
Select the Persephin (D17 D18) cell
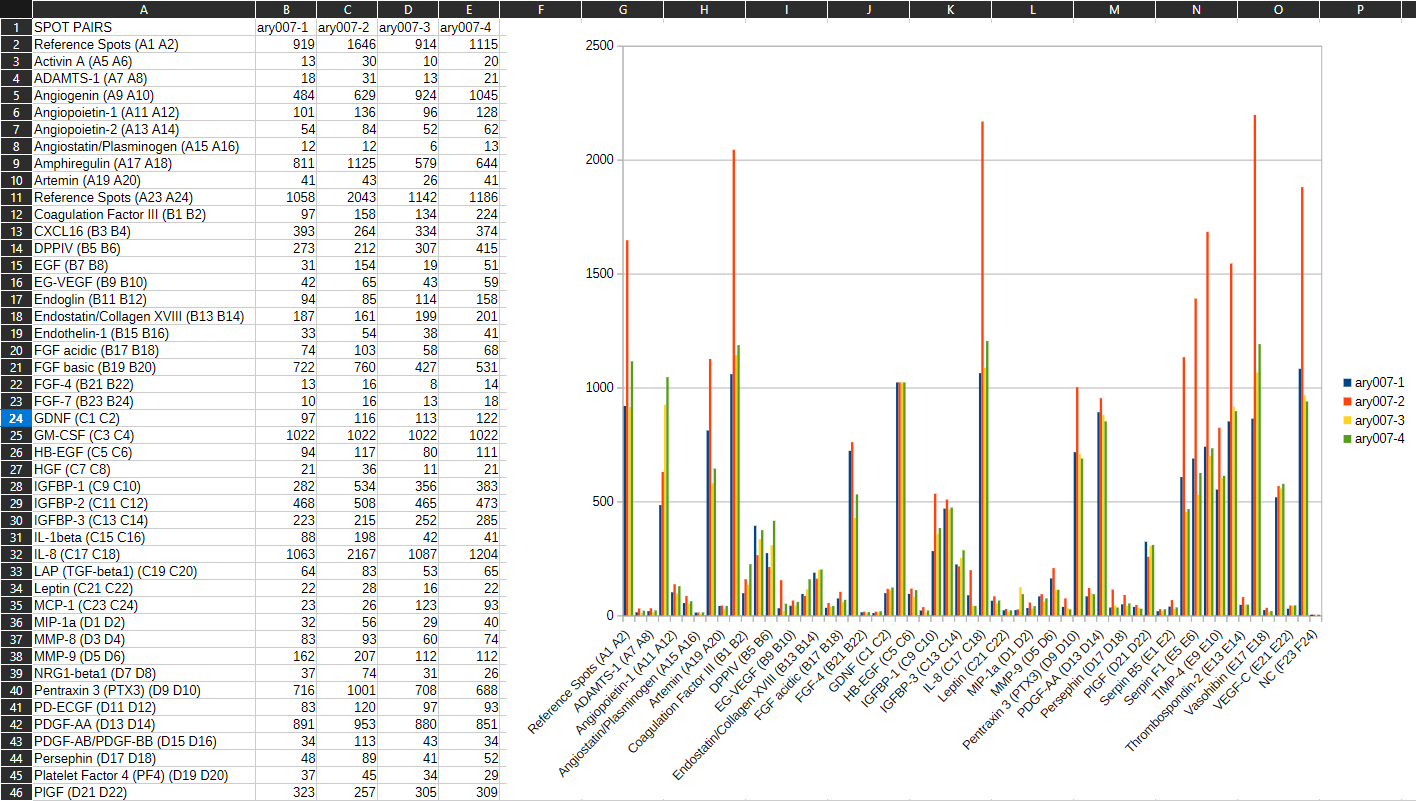pyautogui.click(x=143, y=758)
